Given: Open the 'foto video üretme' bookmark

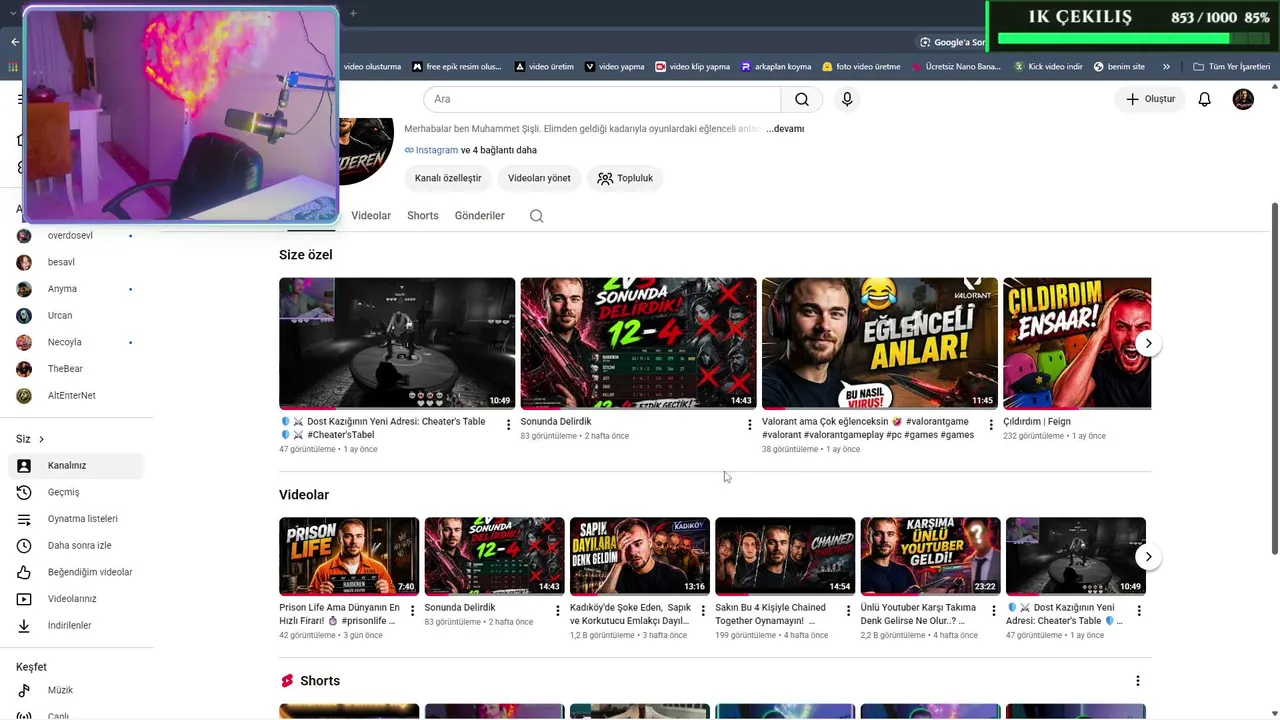Looking at the screenshot, I should click(860, 67).
